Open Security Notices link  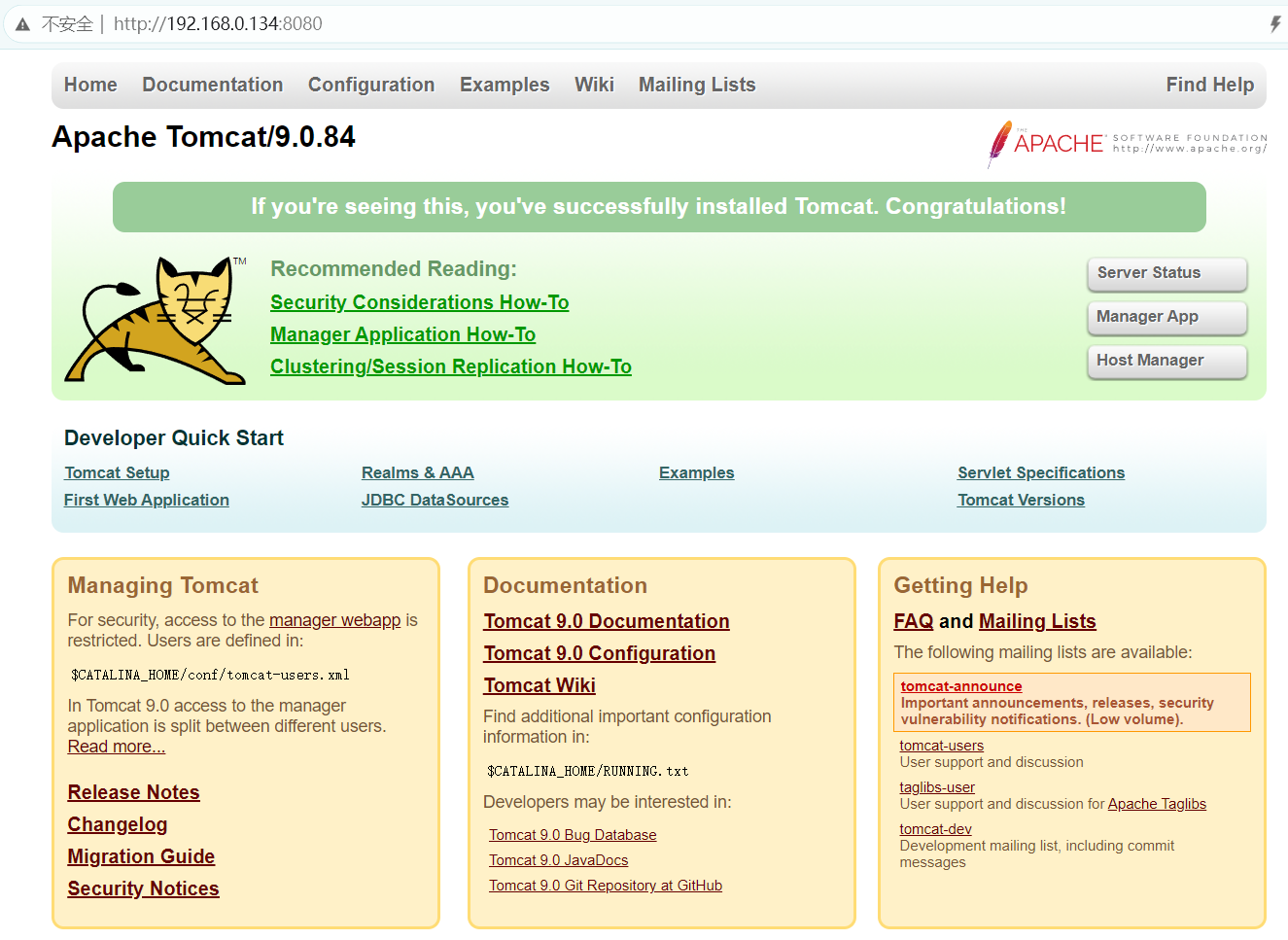pos(143,888)
